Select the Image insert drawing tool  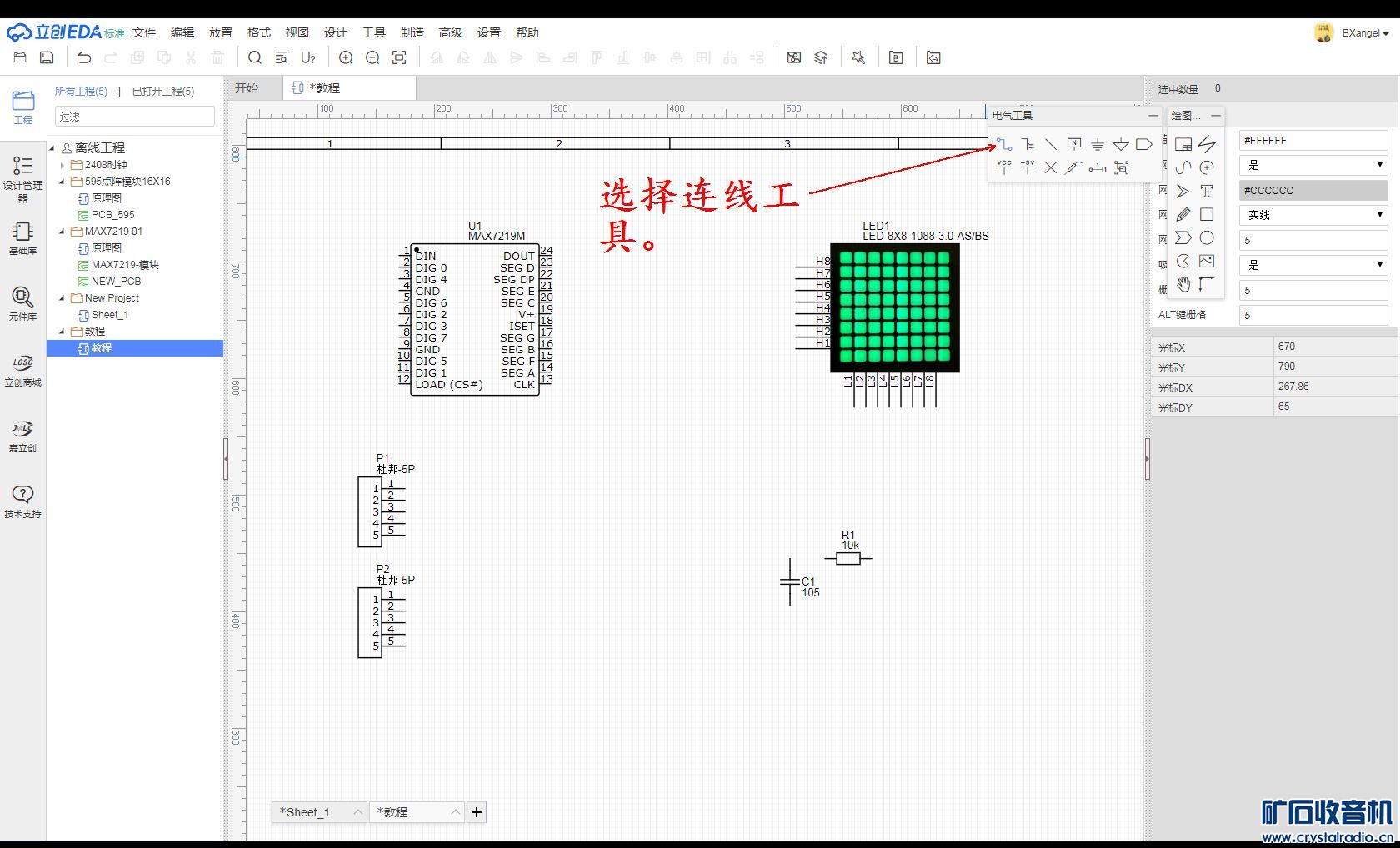tap(1207, 261)
